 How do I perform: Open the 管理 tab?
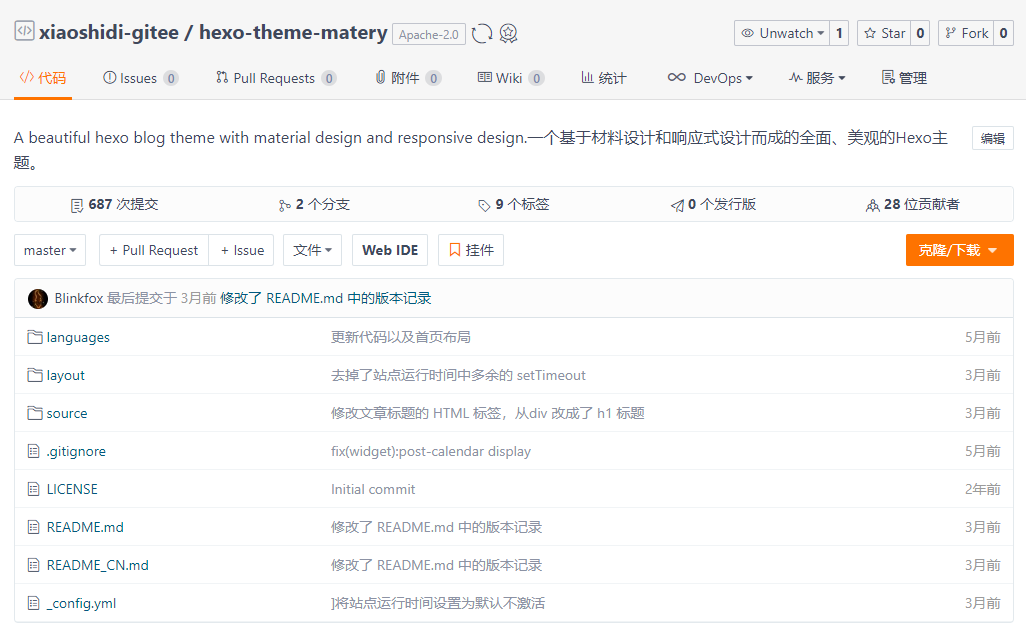(x=904, y=78)
